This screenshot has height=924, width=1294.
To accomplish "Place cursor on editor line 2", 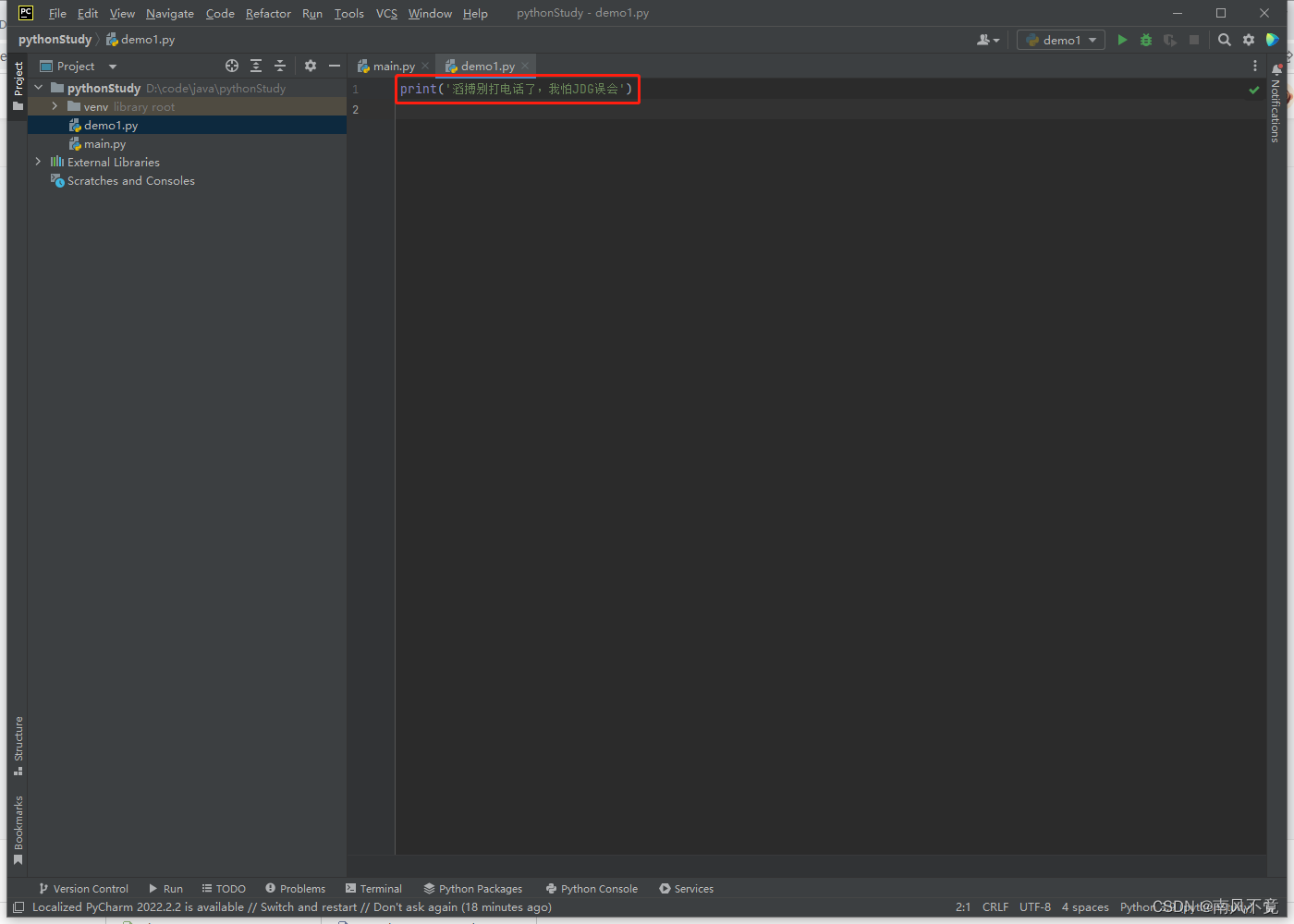I will click(830, 109).
